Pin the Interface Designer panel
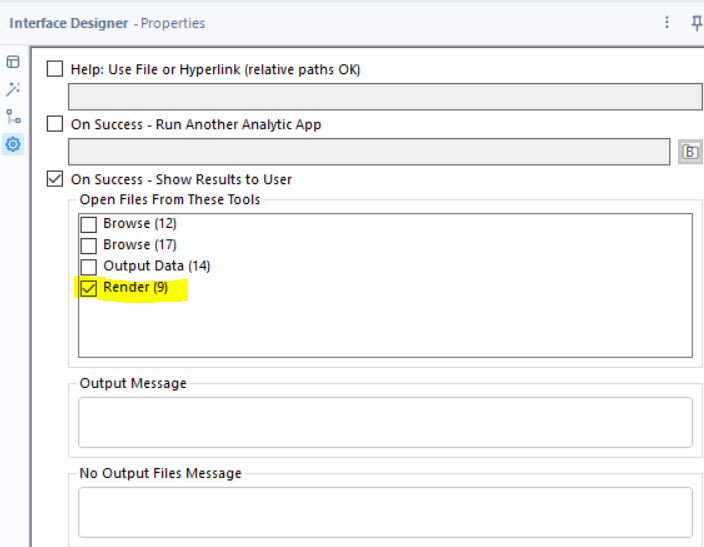 (697, 22)
